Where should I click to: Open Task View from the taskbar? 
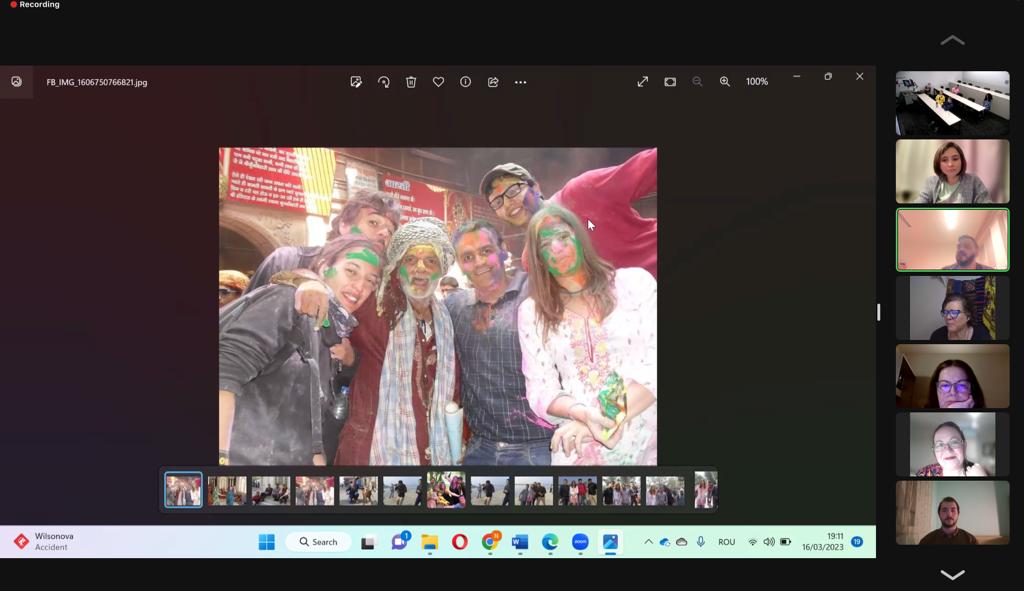tap(368, 542)
